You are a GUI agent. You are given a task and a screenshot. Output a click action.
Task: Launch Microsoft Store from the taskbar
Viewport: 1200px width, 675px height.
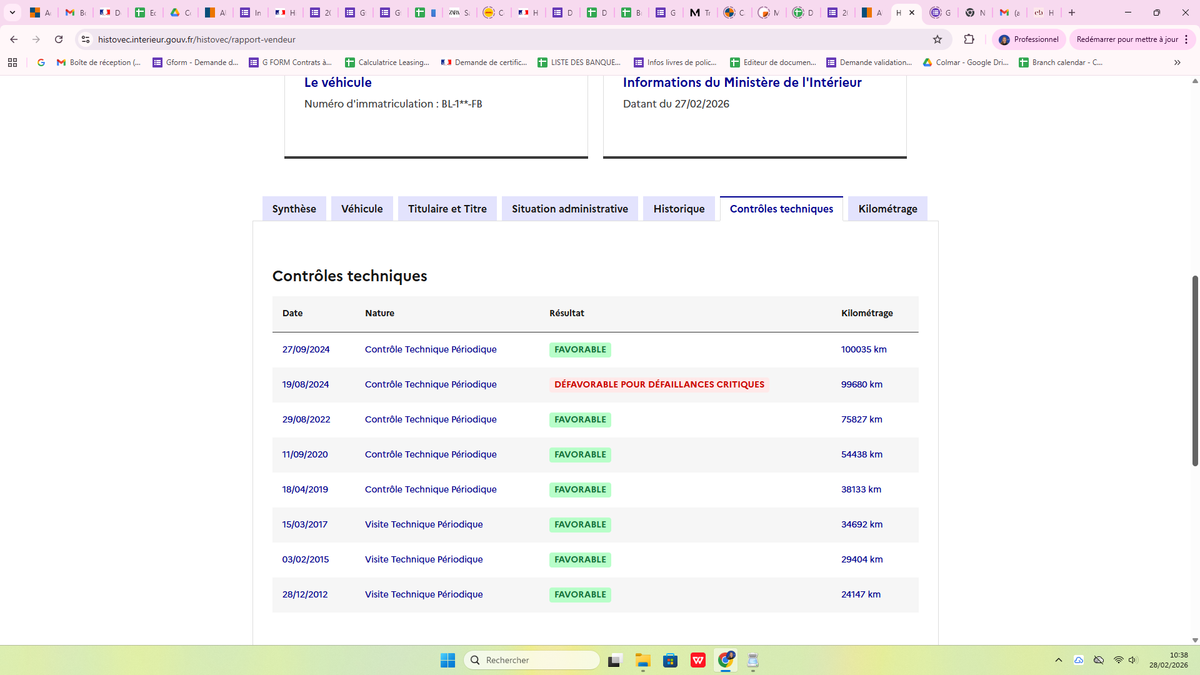(x=670, y=660)
